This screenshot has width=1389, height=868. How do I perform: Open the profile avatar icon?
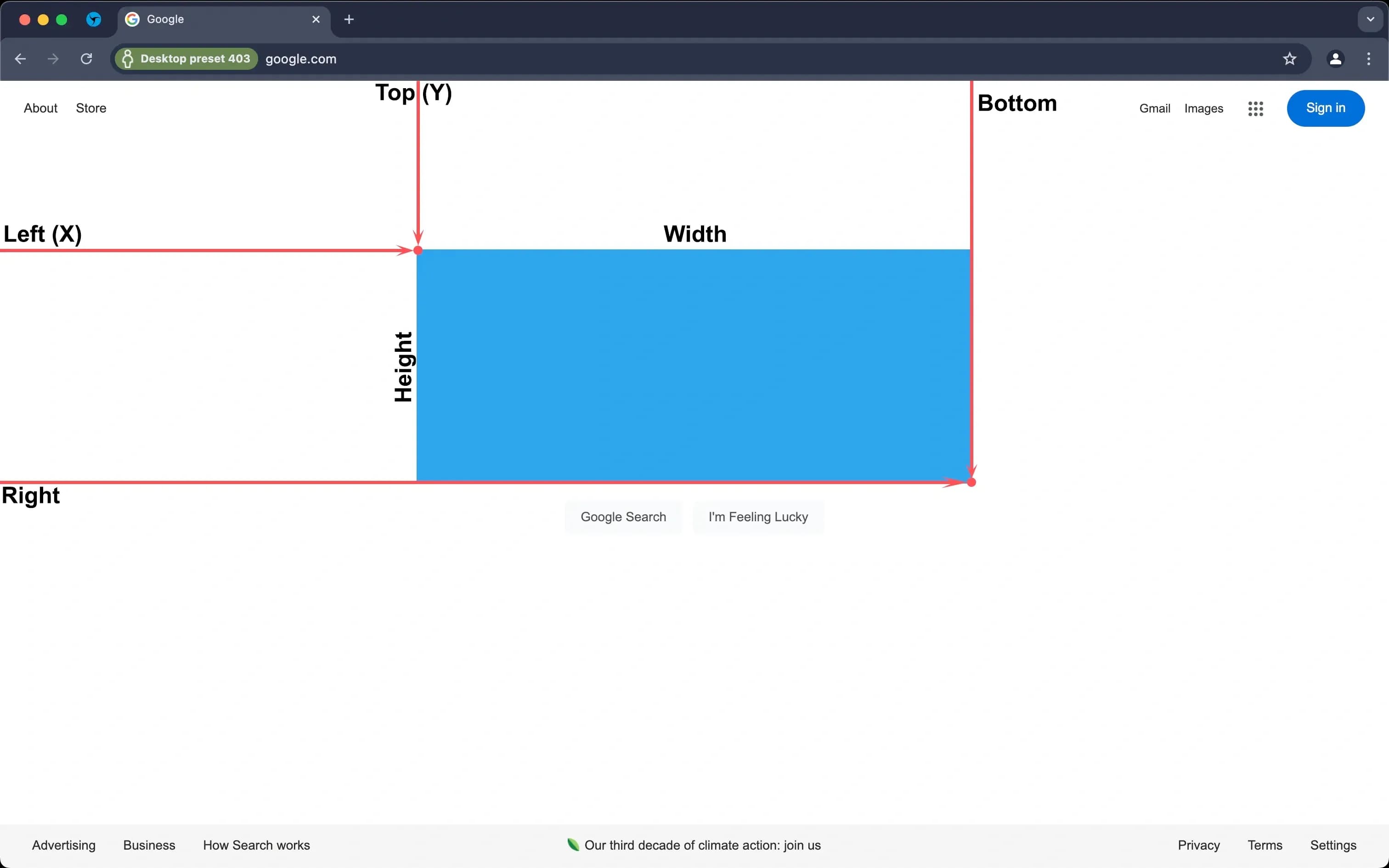(x=1335, y=59)
